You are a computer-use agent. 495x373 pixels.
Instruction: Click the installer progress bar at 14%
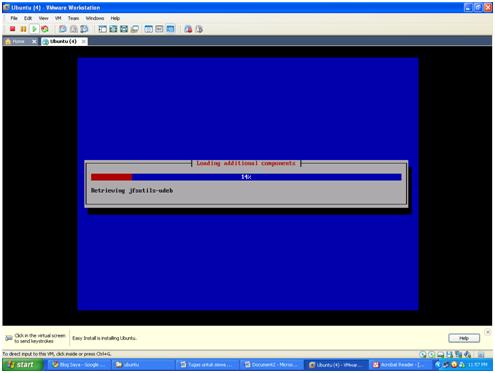point(246,177)
